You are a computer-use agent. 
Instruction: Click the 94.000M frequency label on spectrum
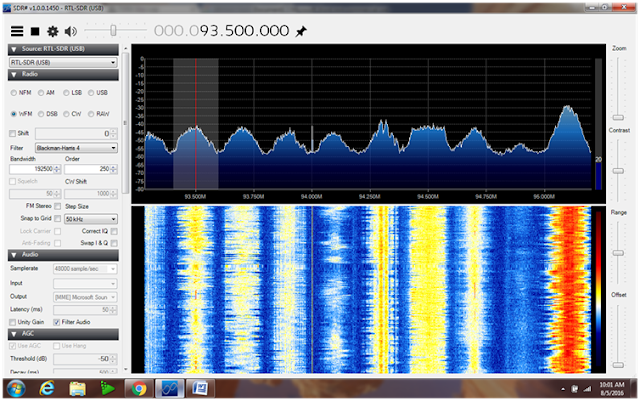pyautogui.click(x=311, y=197)
